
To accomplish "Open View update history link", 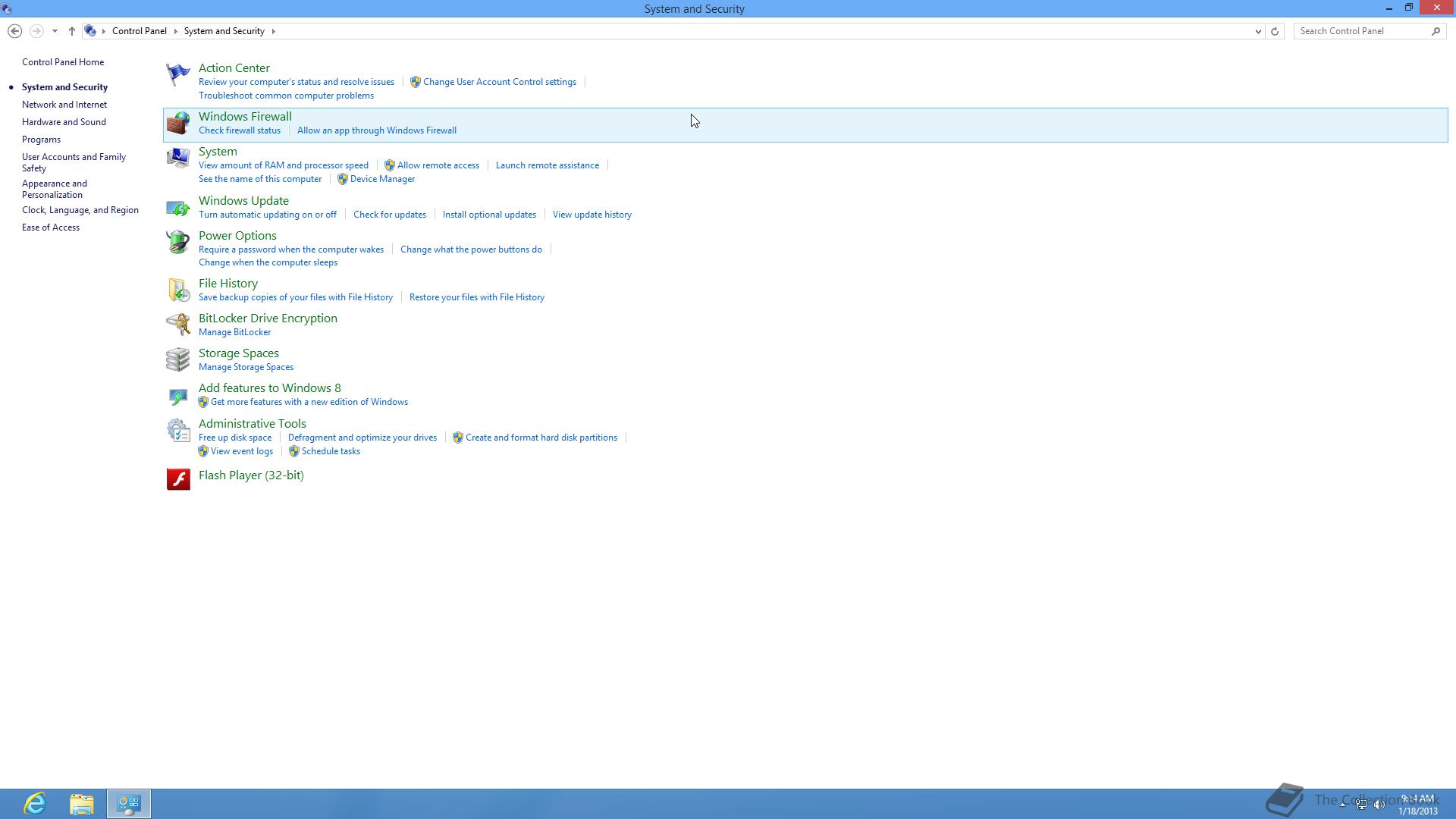I will 592,215.
